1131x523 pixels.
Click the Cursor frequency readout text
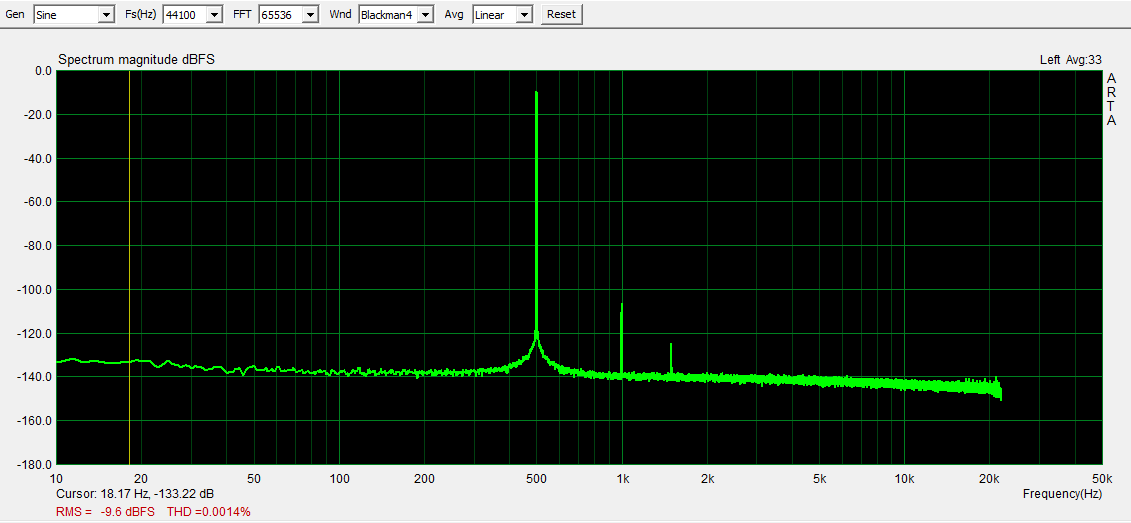point(136,494)
